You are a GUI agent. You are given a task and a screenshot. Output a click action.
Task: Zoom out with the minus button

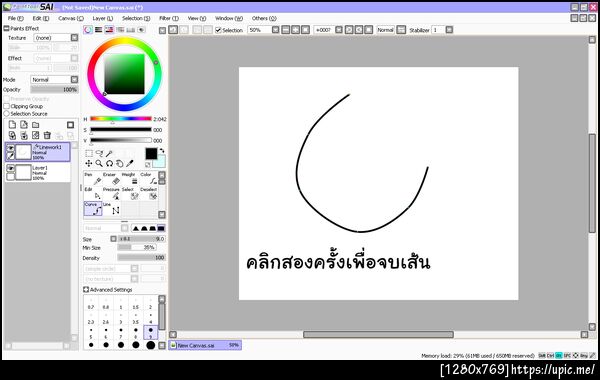[286, 30]
